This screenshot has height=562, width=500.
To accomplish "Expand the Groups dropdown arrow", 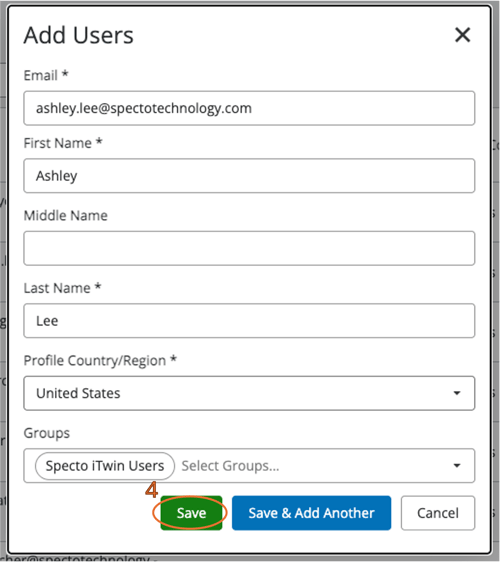I will [x=457, y=466].
